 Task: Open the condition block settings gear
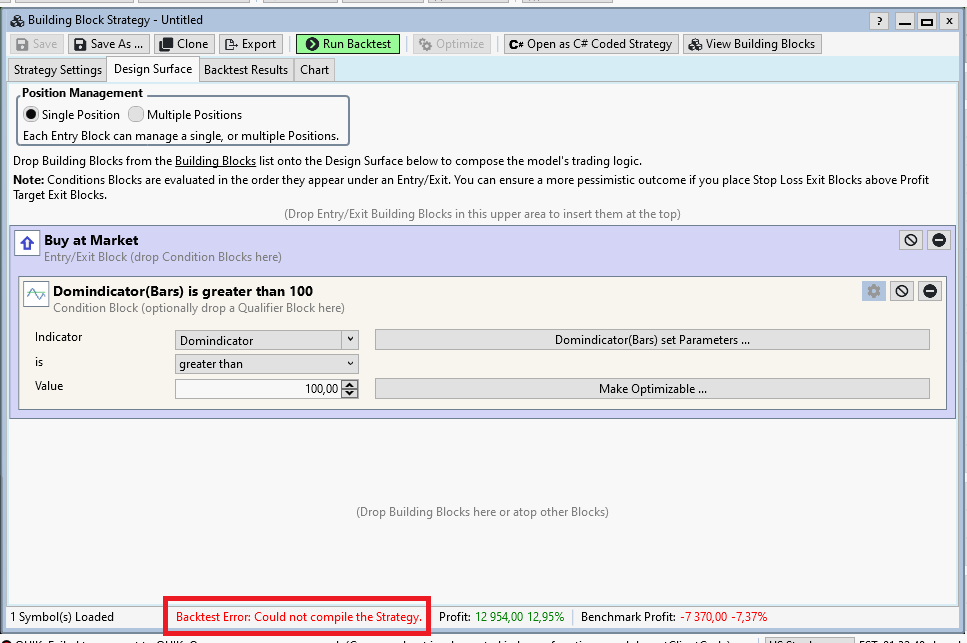coord(873,290)
